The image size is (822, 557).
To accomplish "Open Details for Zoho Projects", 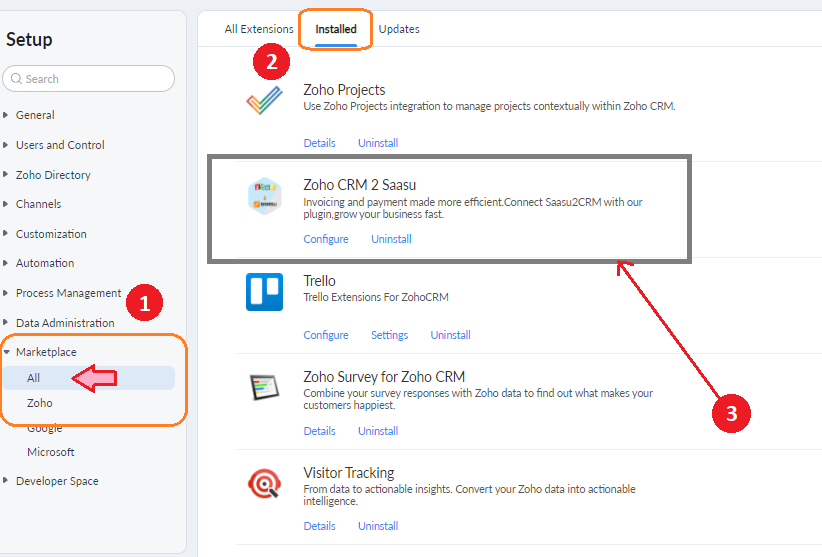I will (x=319, y=143).
